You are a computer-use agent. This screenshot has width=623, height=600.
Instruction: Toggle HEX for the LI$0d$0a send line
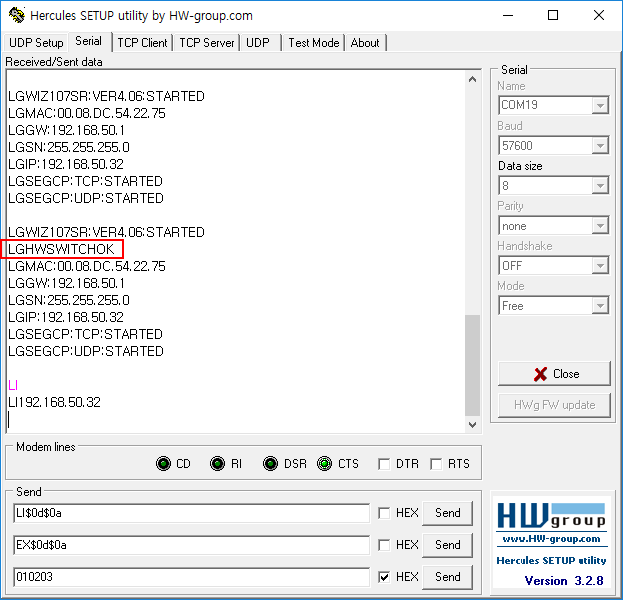tap(384, 513)
